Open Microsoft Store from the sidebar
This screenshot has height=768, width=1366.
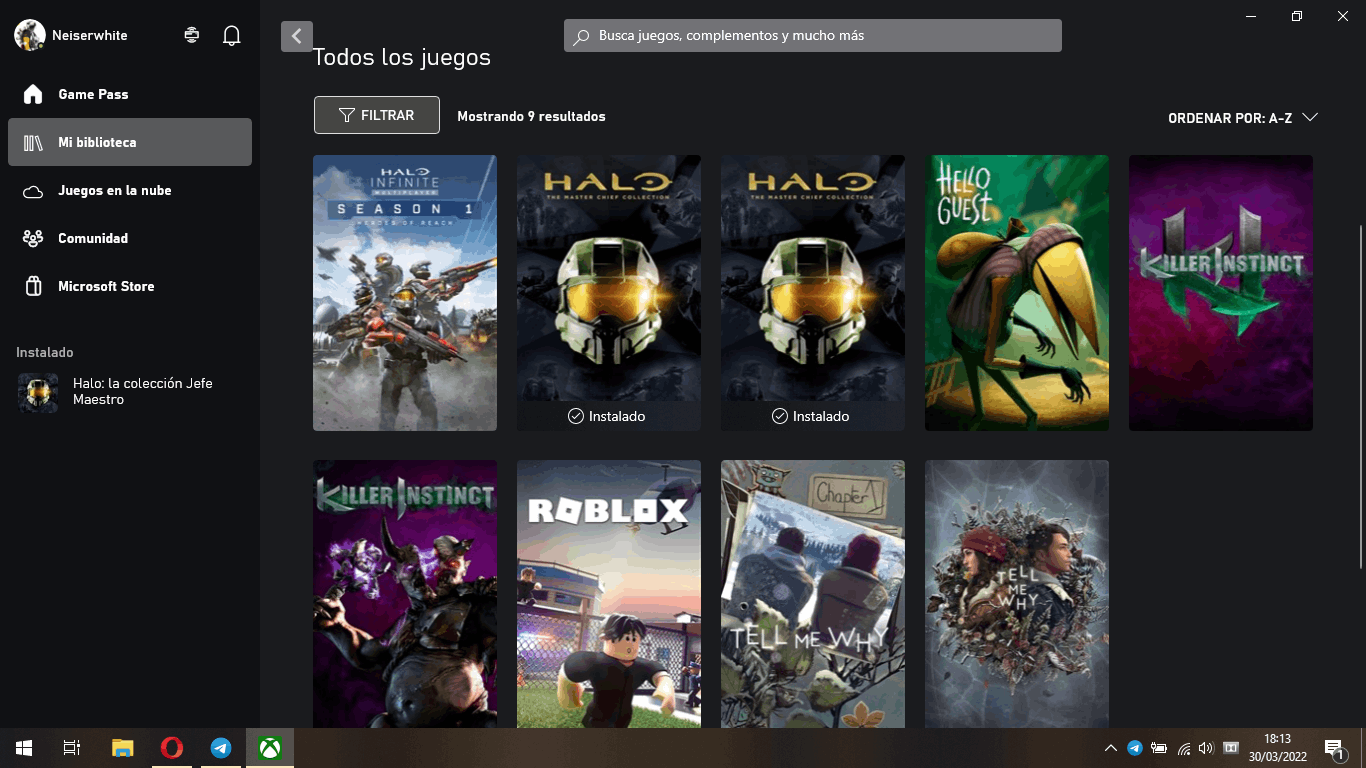click(130, 286)
